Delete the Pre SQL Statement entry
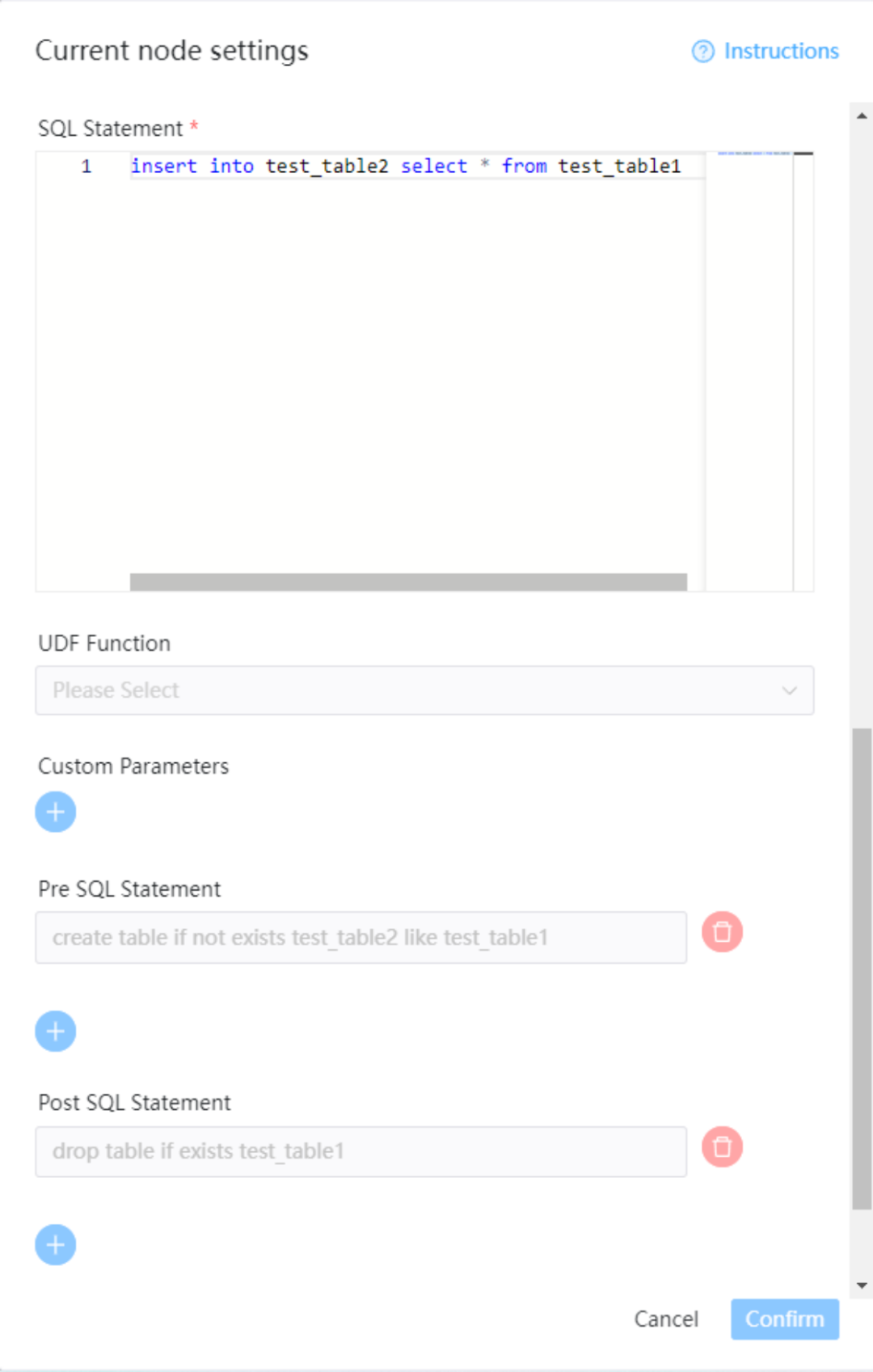 pos(722,932)
